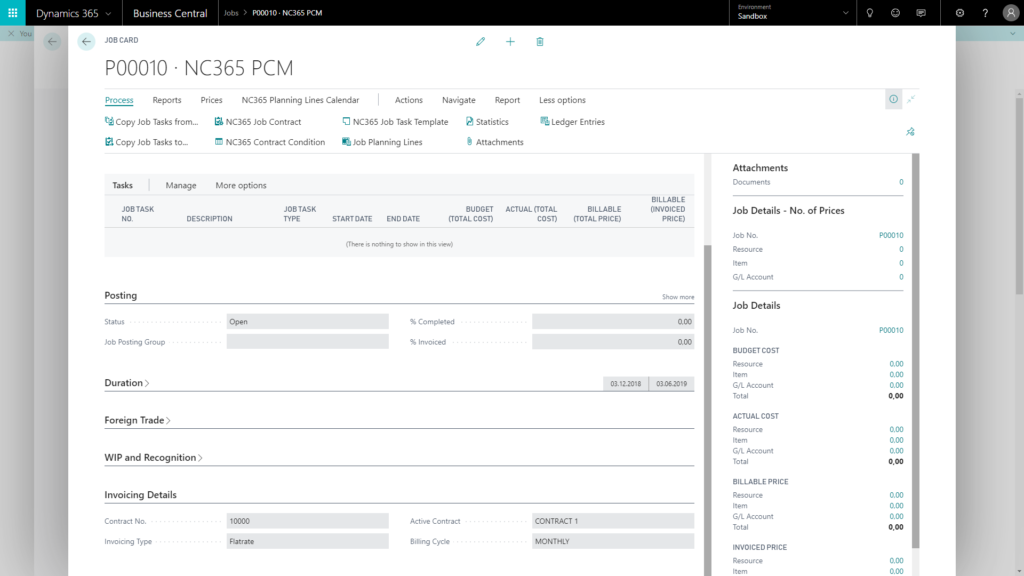Collapse the Posting section header

121,295
